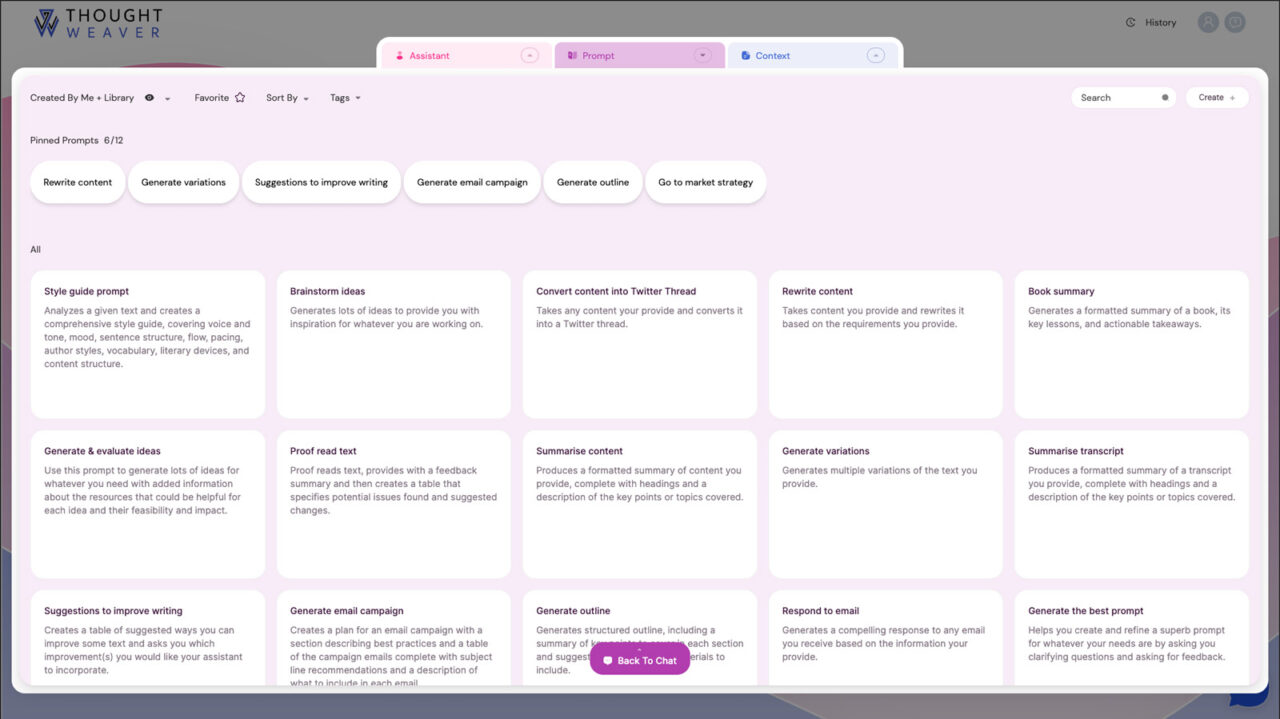Select the Rewrite content pinned prompt chip
The image size is (1280, 719).
coord(77,182)
